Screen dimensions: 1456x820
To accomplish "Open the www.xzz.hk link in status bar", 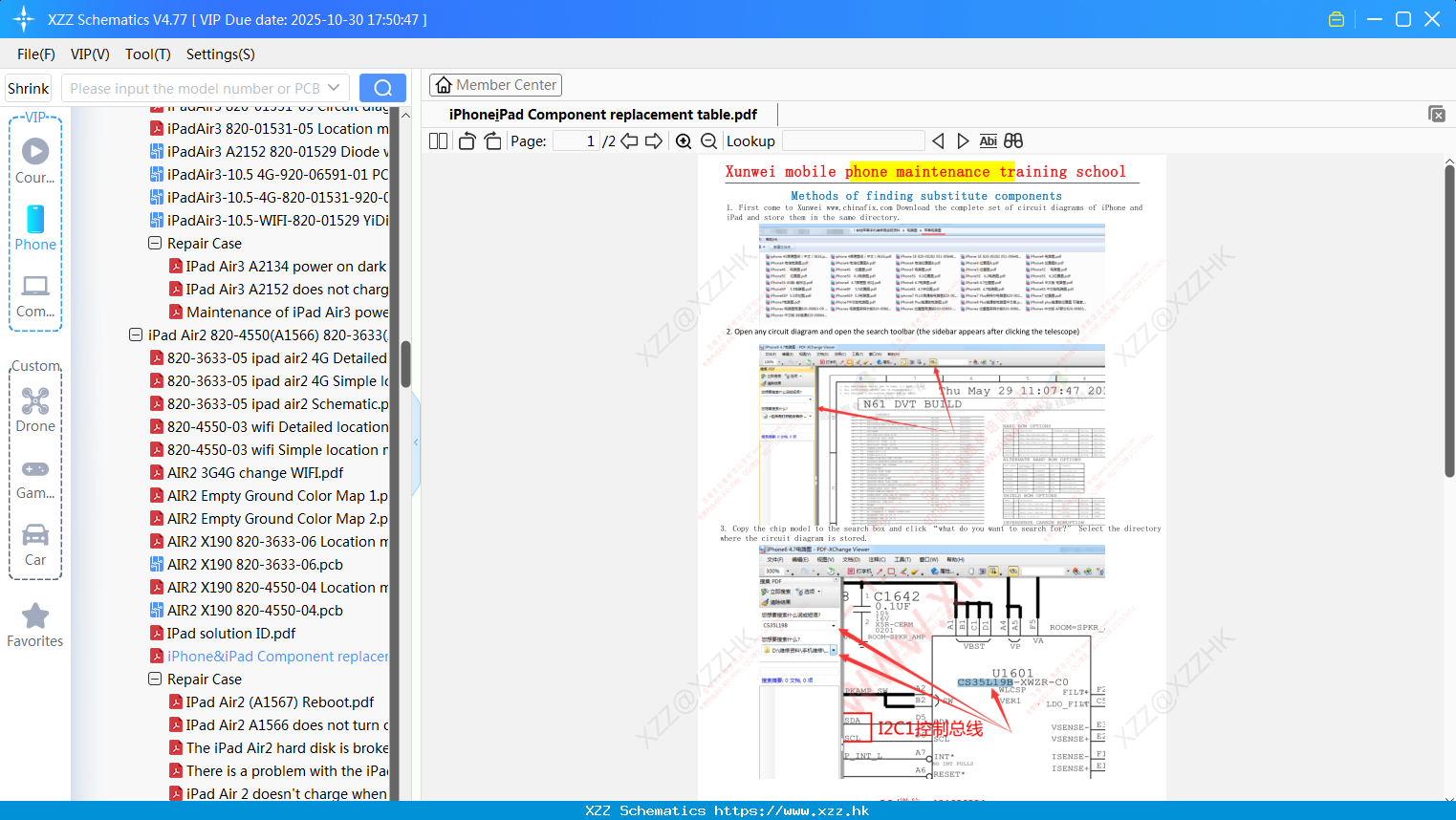I will click(792, 810).
